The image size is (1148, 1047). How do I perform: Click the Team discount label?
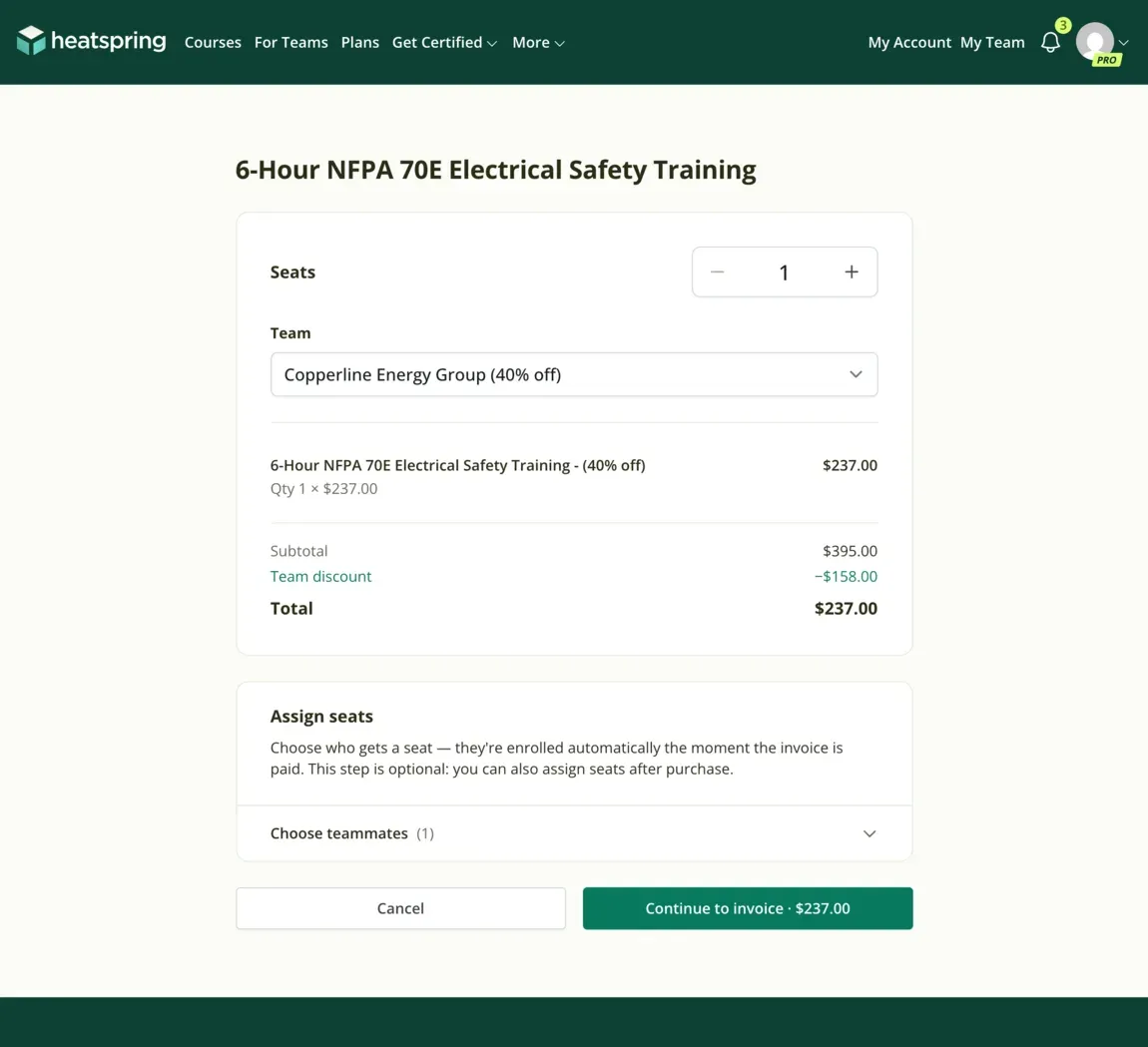tap(320, 576)
